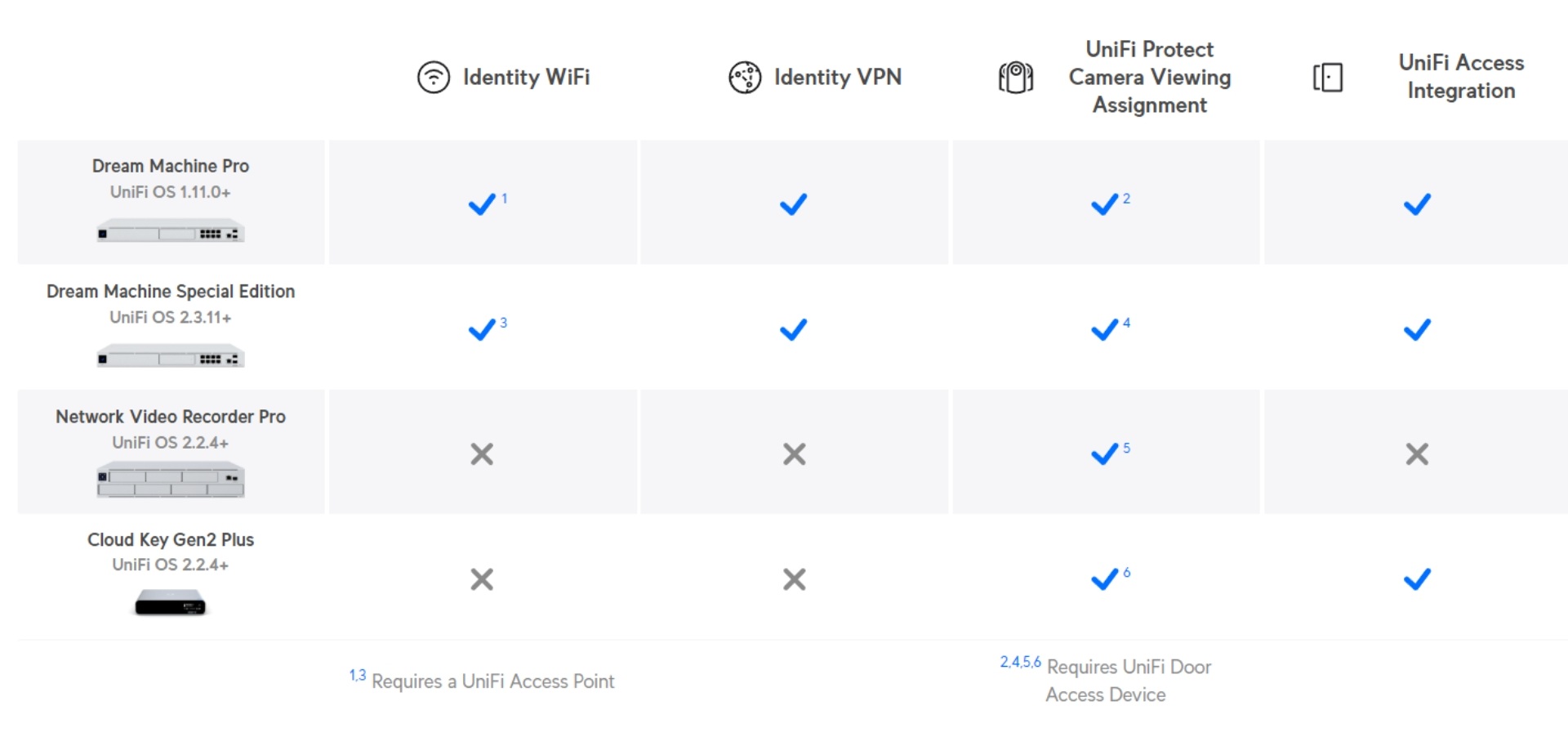Click Cloud Key Gen2 Plus UniFi Access checkmark
This screenshot has height=746, width=1568.
point(1417,579)
